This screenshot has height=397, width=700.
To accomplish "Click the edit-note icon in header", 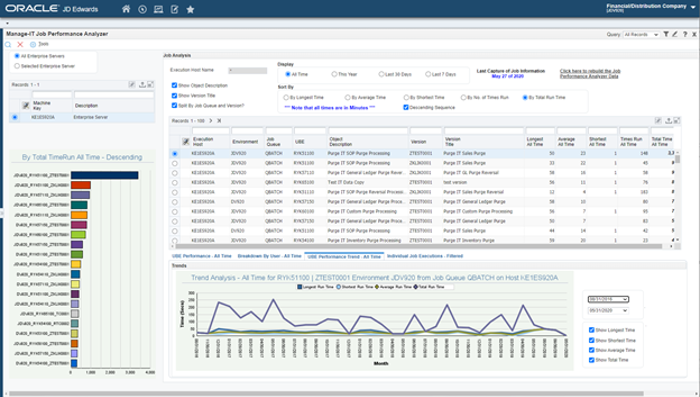I will 175,9.
